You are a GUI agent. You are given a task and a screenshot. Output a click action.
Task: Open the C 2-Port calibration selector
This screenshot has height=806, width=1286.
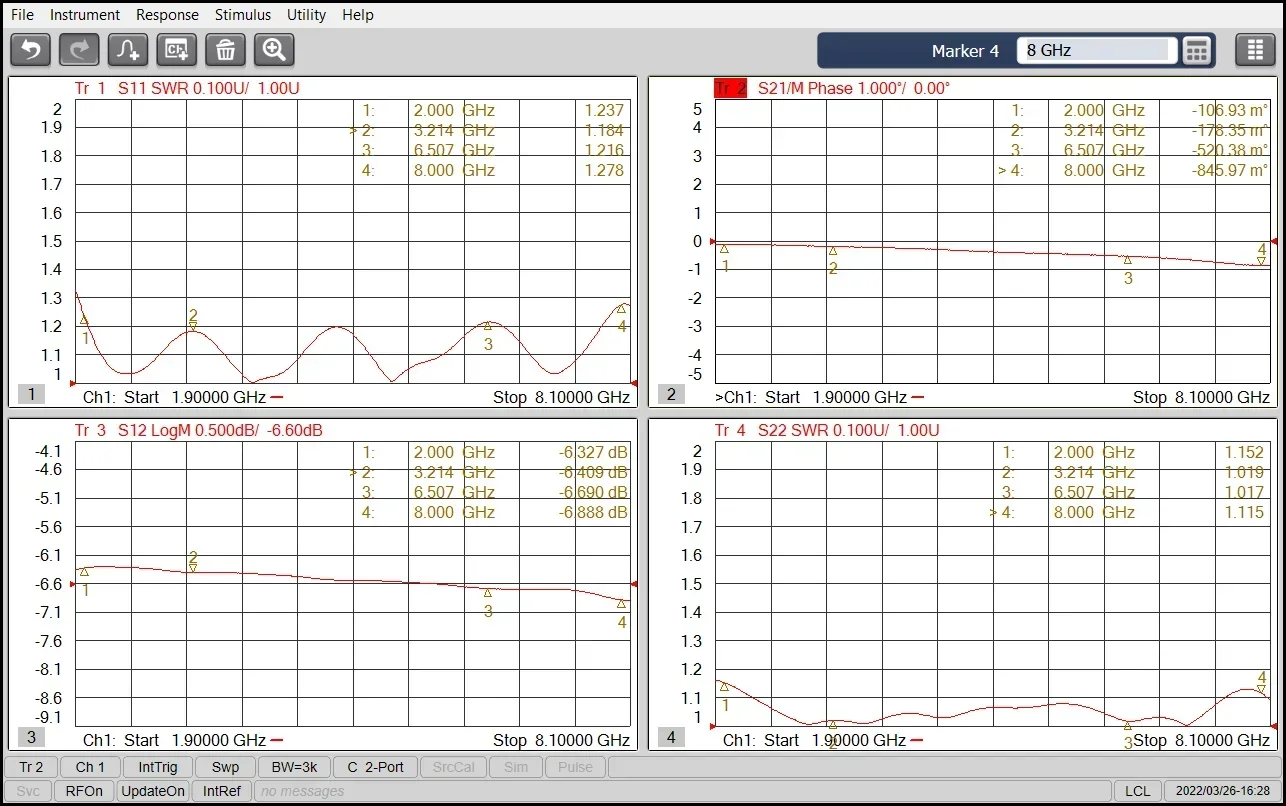(x=375, y=767)
